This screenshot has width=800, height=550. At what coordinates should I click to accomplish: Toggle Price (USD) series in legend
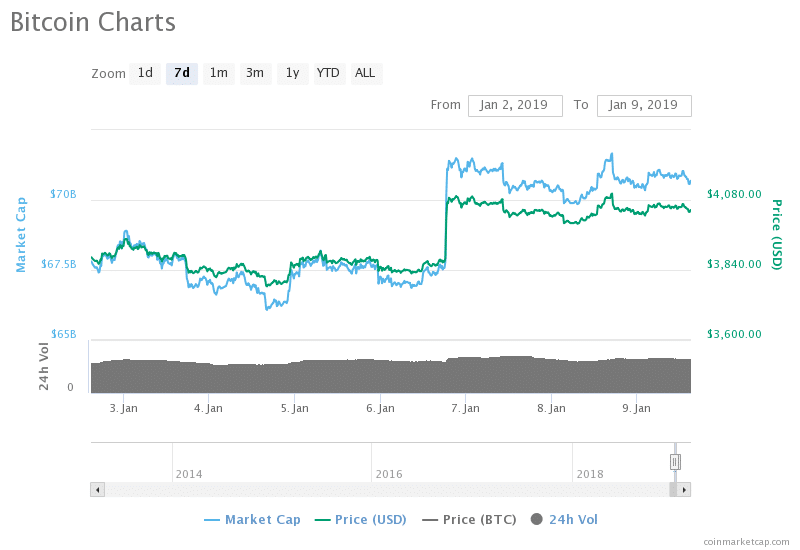[361, 520]
